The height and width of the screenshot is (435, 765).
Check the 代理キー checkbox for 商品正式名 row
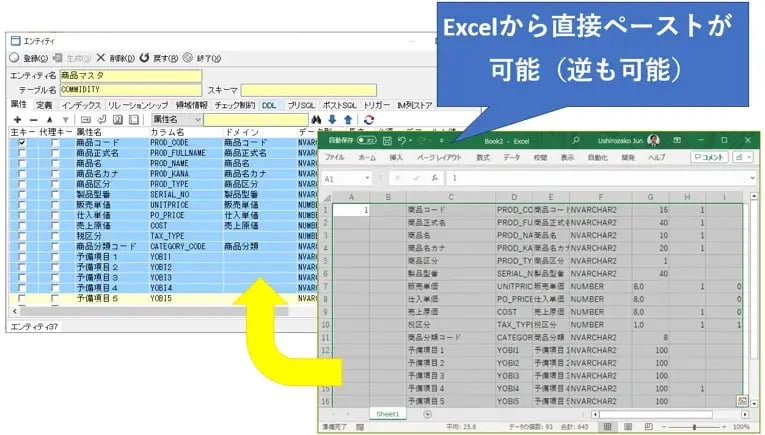pyautogui.click(x=56, y=153)
